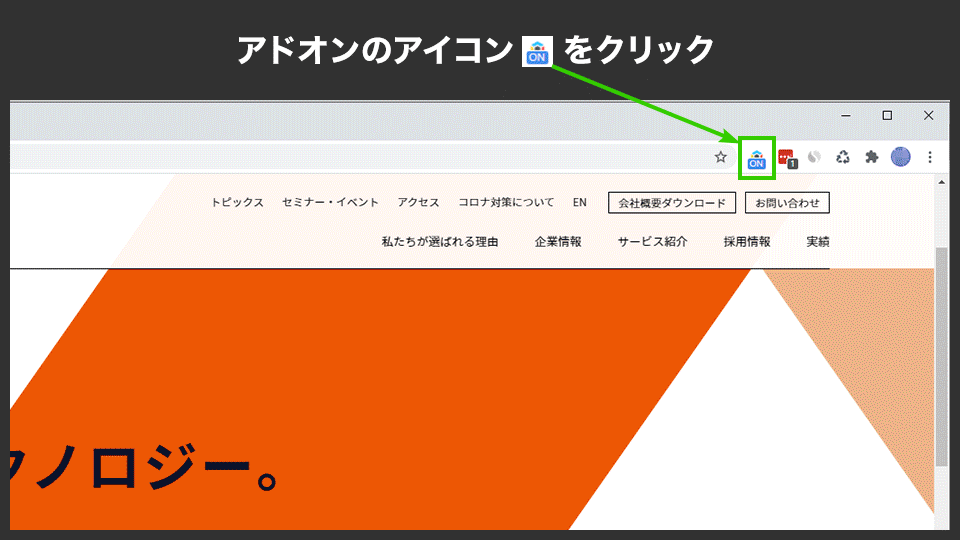
Task: Click the scrollbar up arrow
Action: [941, 183]
